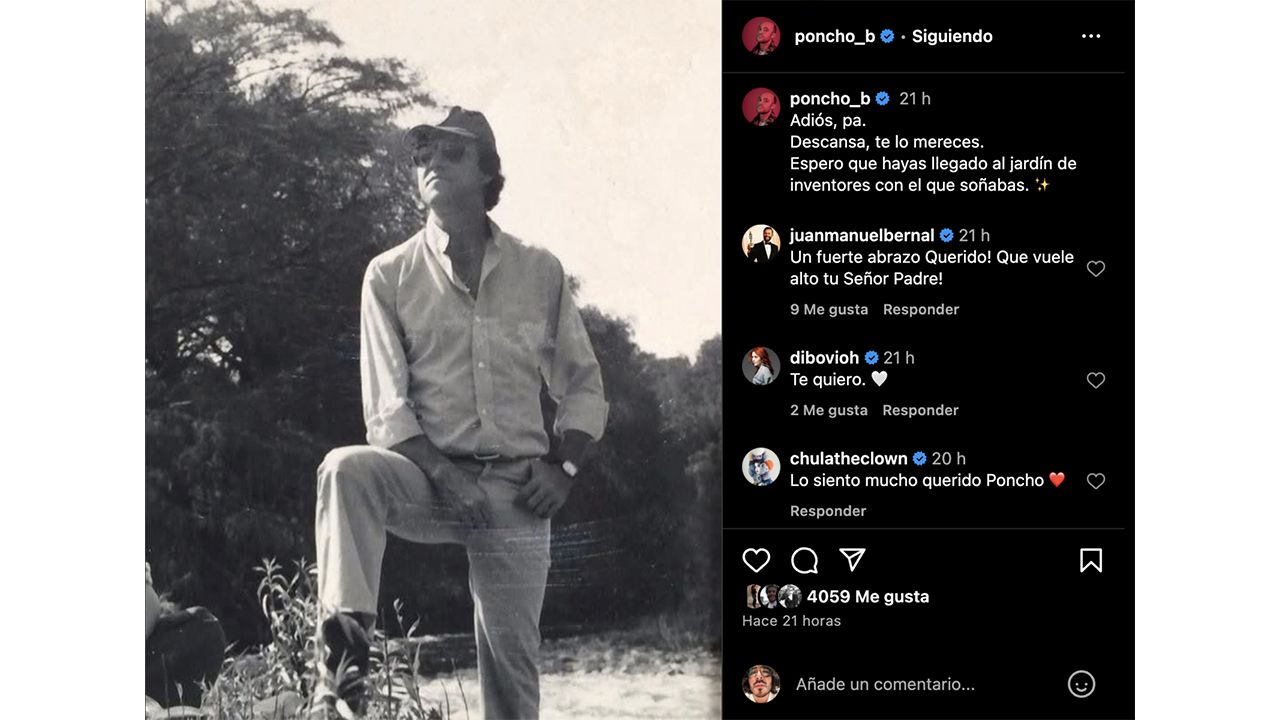Image resolution: width=1280 pixels, height=720 pixels.
Task: Save the post with the bookmark icon
Action: pos(1091,560)
